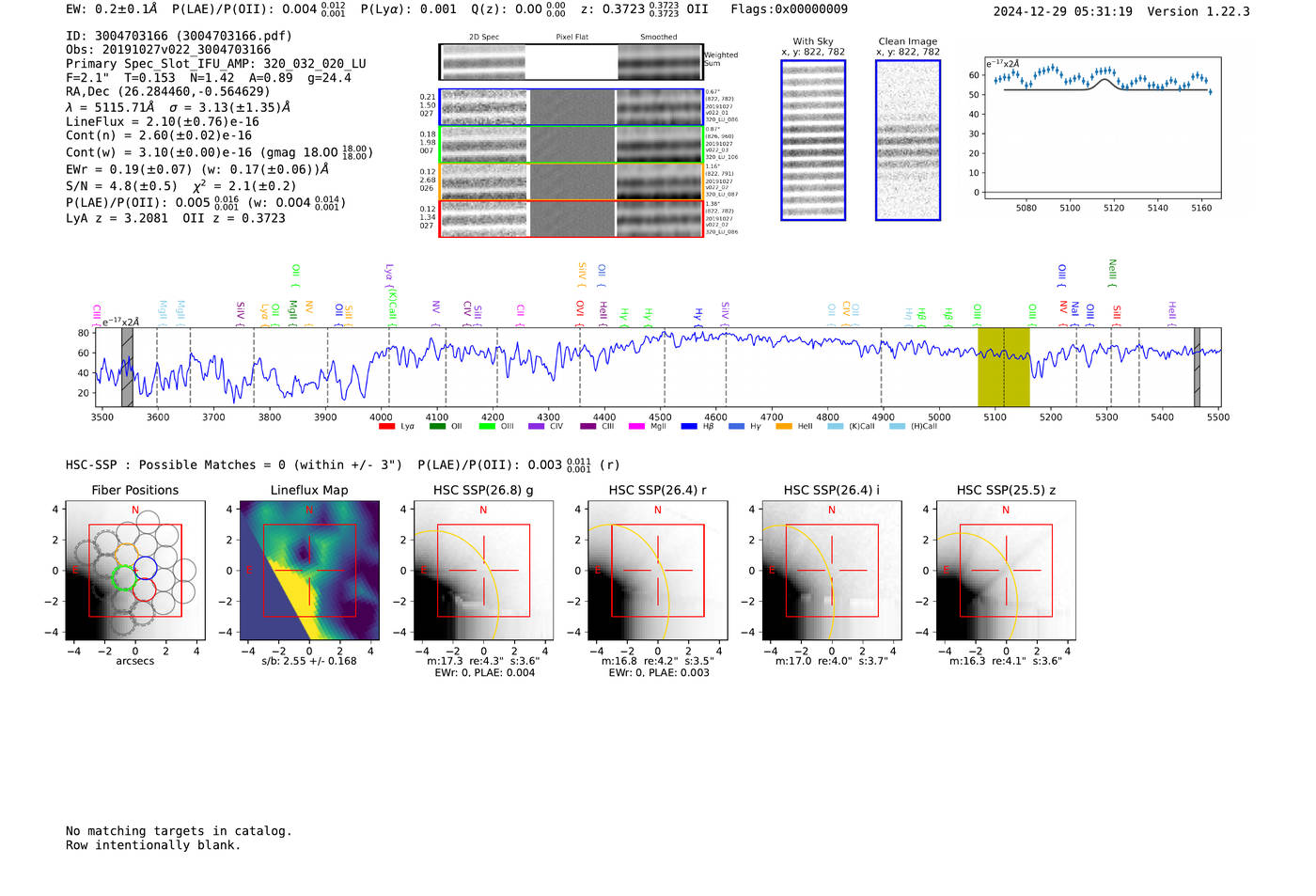Screen dimensions: 1316x896
Task: Click the RA,Dec coordinates text
Action: pyautogui.click(x=167, y=92)
